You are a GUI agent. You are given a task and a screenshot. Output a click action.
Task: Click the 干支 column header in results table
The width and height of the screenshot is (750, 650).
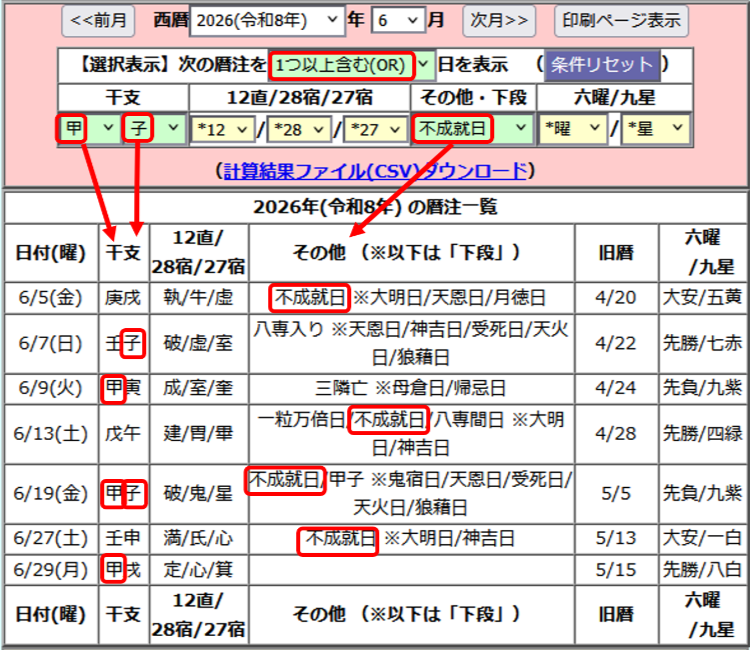(x=123, y=253)
